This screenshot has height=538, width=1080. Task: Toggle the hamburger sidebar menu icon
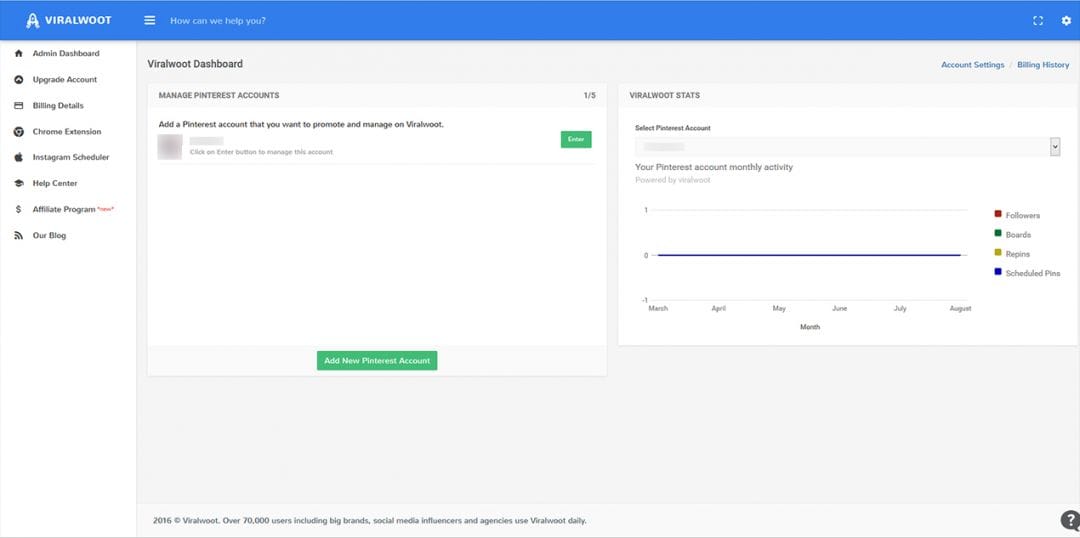[x=150, y=20]
